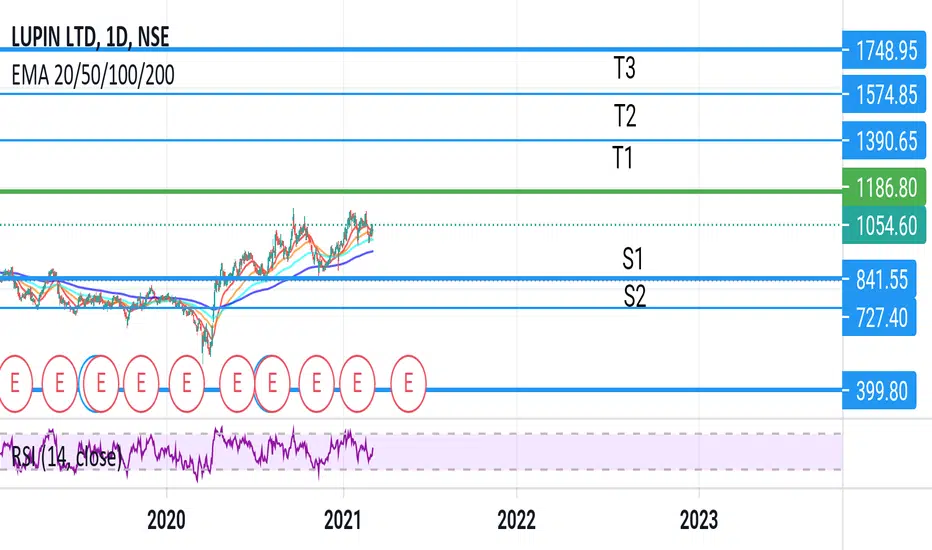Select the S2 text label
Viewport: 932px width, 550px height.
pyautogui.click(x=635, y=296)
